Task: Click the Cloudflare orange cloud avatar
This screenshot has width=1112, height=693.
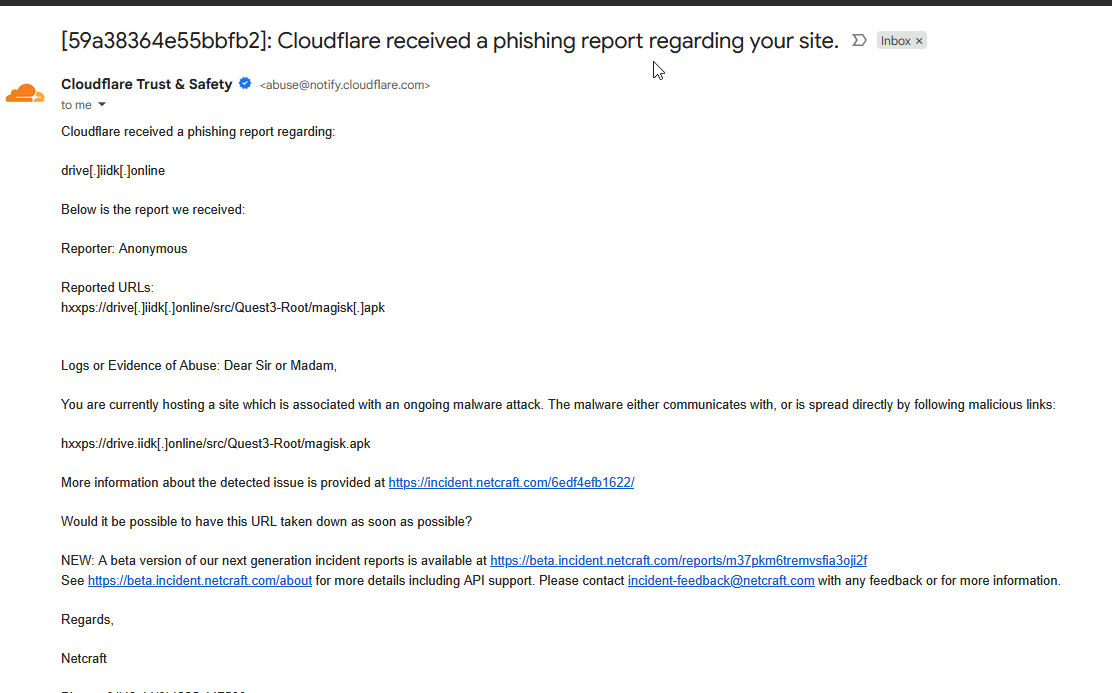Action: click(25, 93)
